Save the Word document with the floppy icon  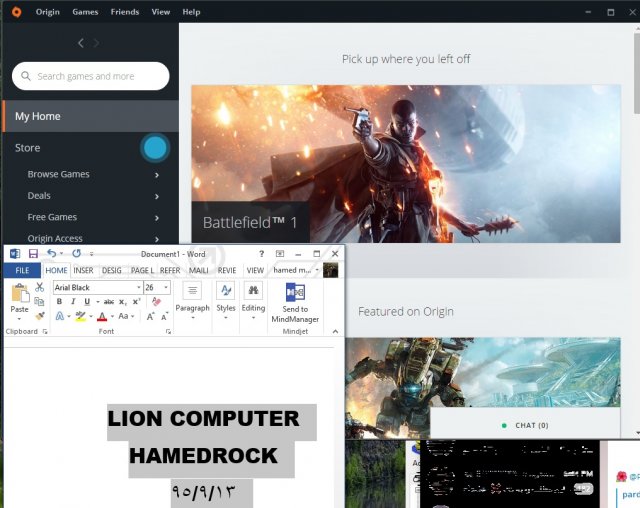tap(33, 254)
